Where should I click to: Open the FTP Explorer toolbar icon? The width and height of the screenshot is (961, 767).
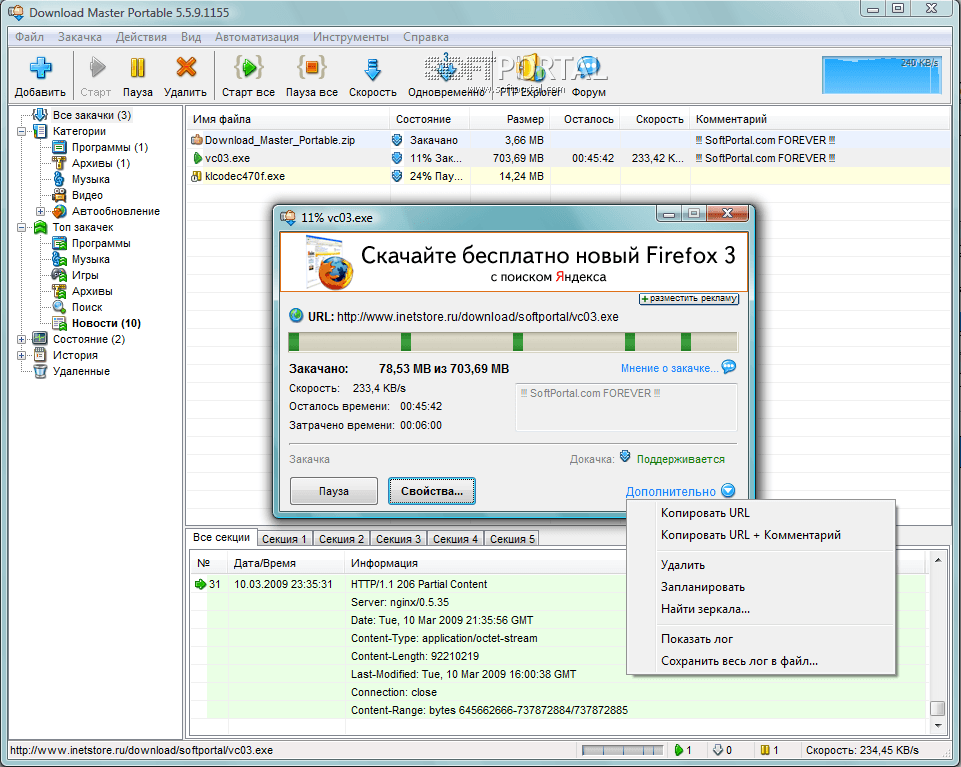pyautogui.click(x=531, y=67)
